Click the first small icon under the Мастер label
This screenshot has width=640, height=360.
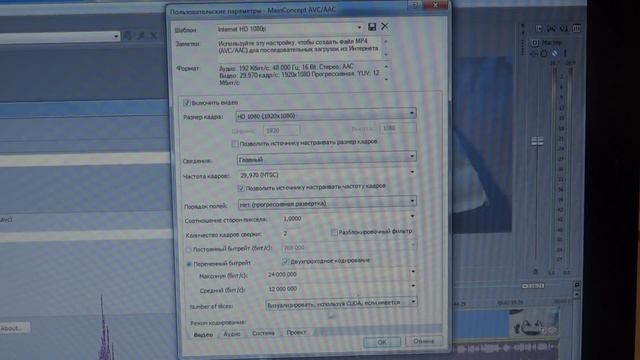pos(533,53)
